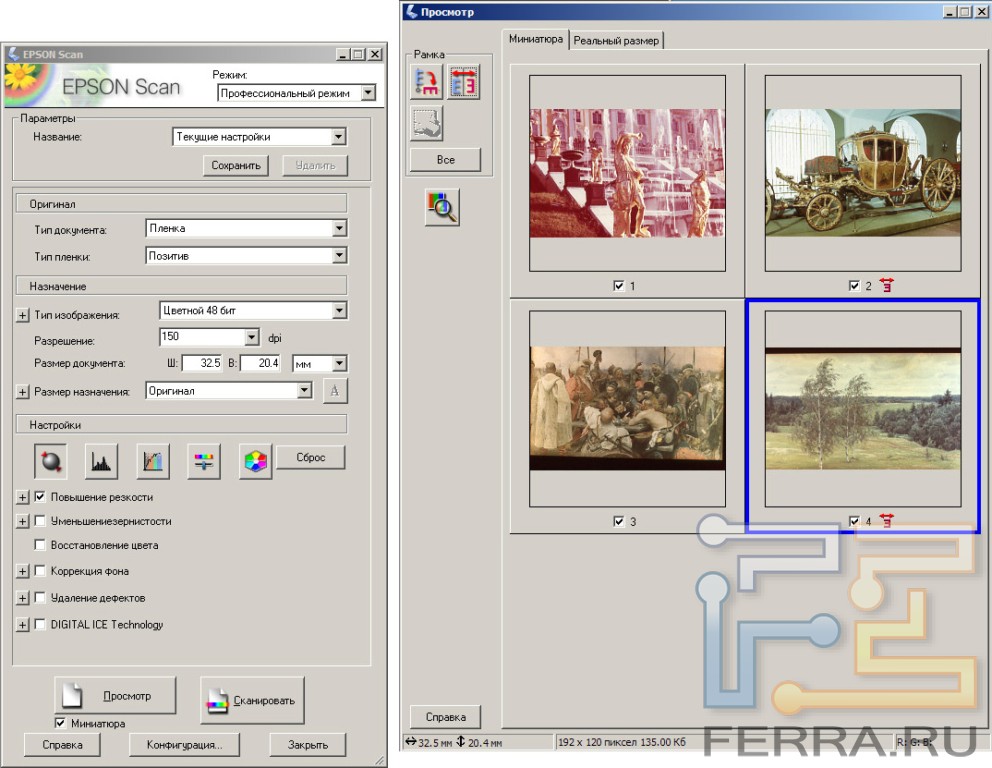Enable the Восстановление цвета checkbox

(x=40, y=545)
